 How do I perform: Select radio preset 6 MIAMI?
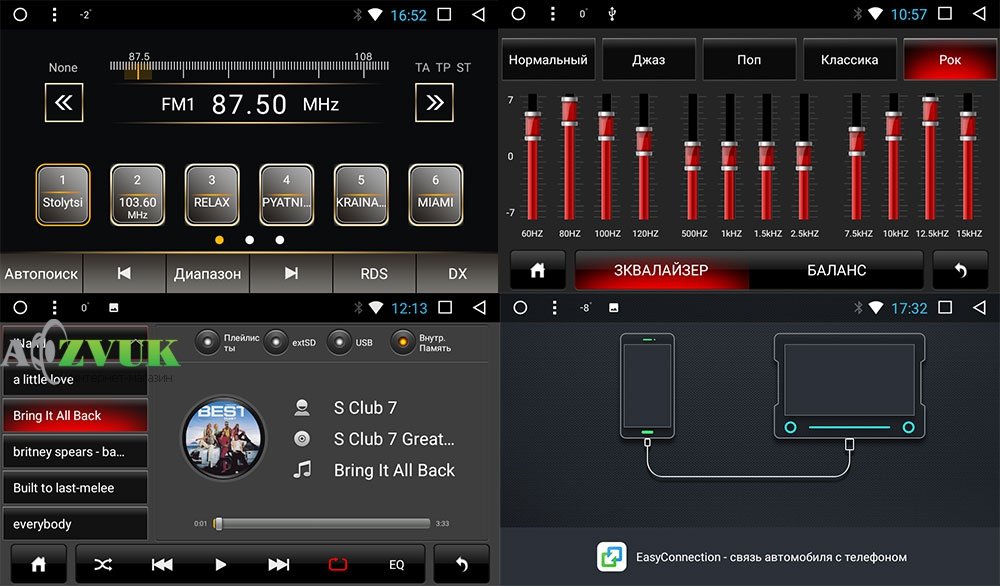[436, 195]
